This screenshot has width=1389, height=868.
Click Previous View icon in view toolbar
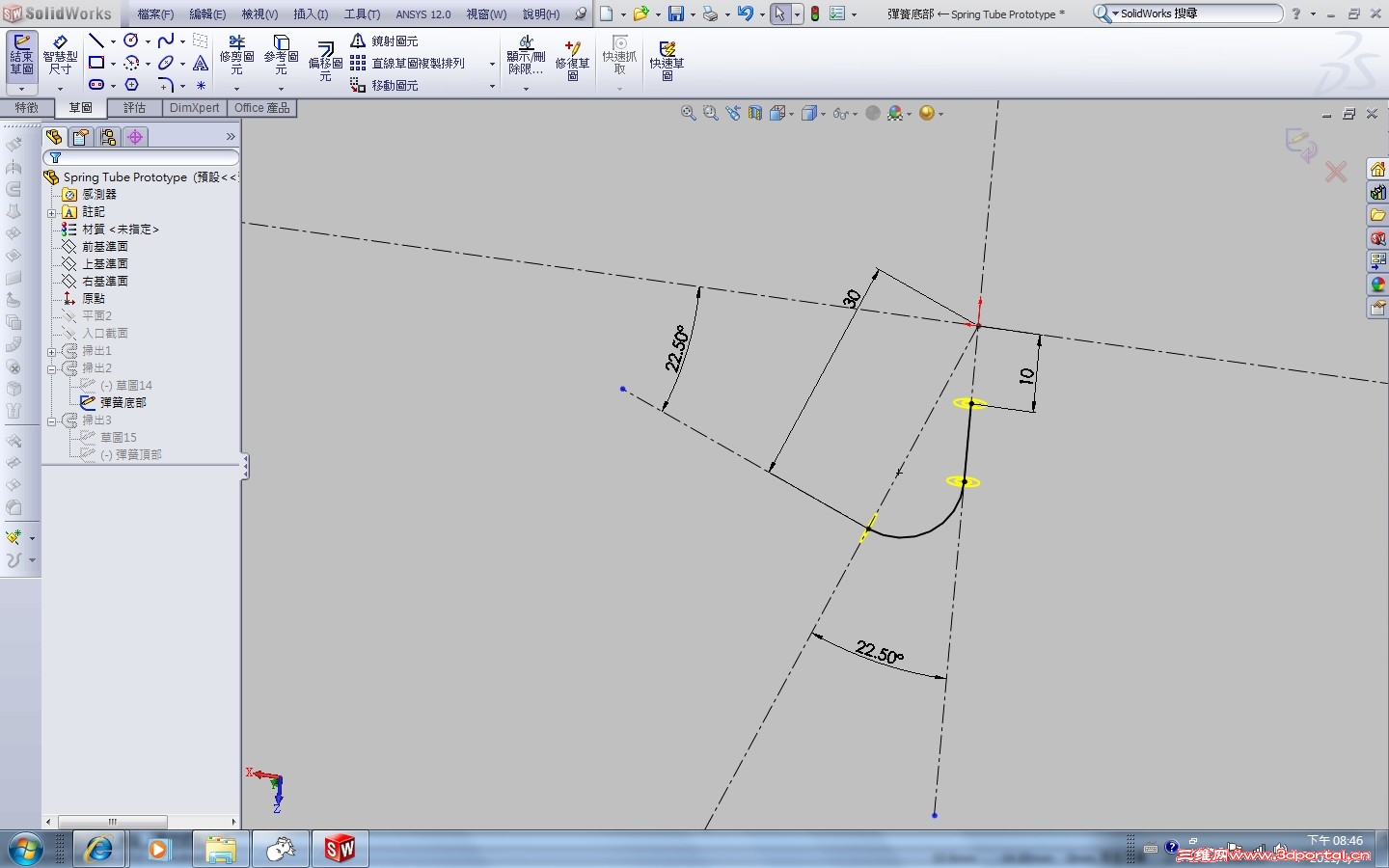coord(733,113)
